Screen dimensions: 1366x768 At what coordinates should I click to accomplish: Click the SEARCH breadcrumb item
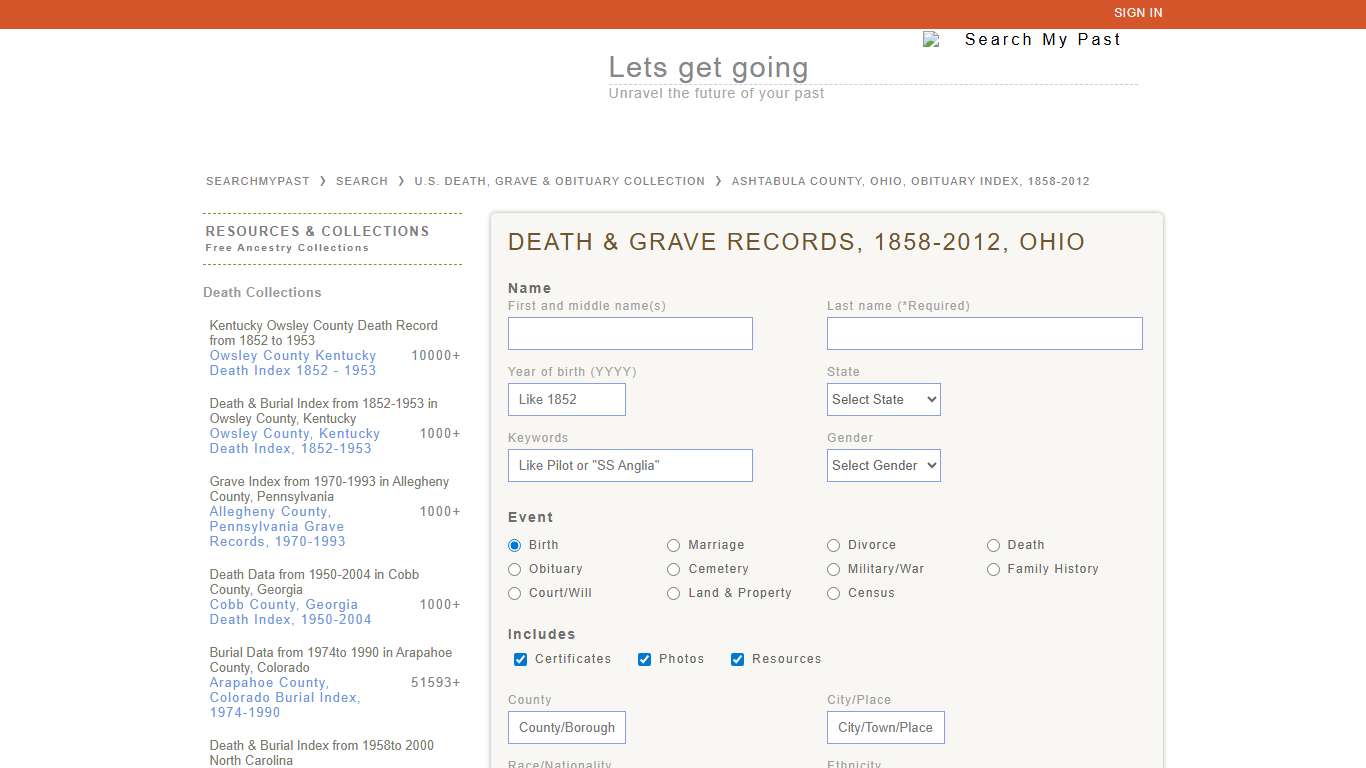pyautogui.click(x=362, y=181)
